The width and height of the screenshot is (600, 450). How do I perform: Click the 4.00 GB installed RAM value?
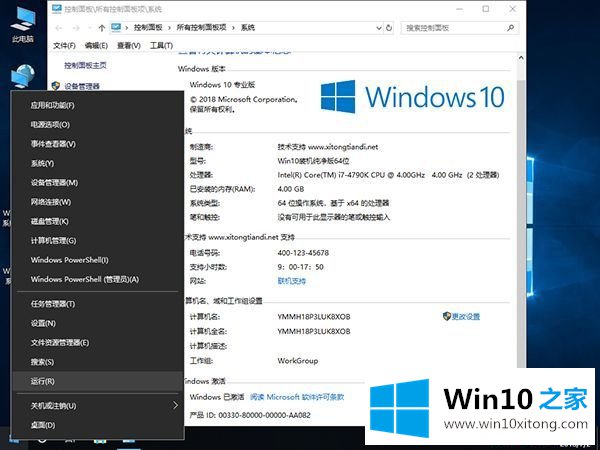[x=291, y=189]
